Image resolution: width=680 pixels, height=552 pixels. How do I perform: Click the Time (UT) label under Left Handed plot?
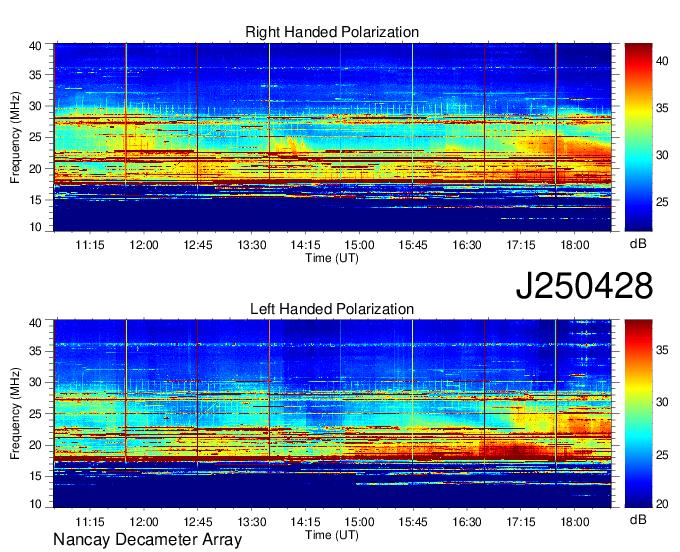(332, 535)
